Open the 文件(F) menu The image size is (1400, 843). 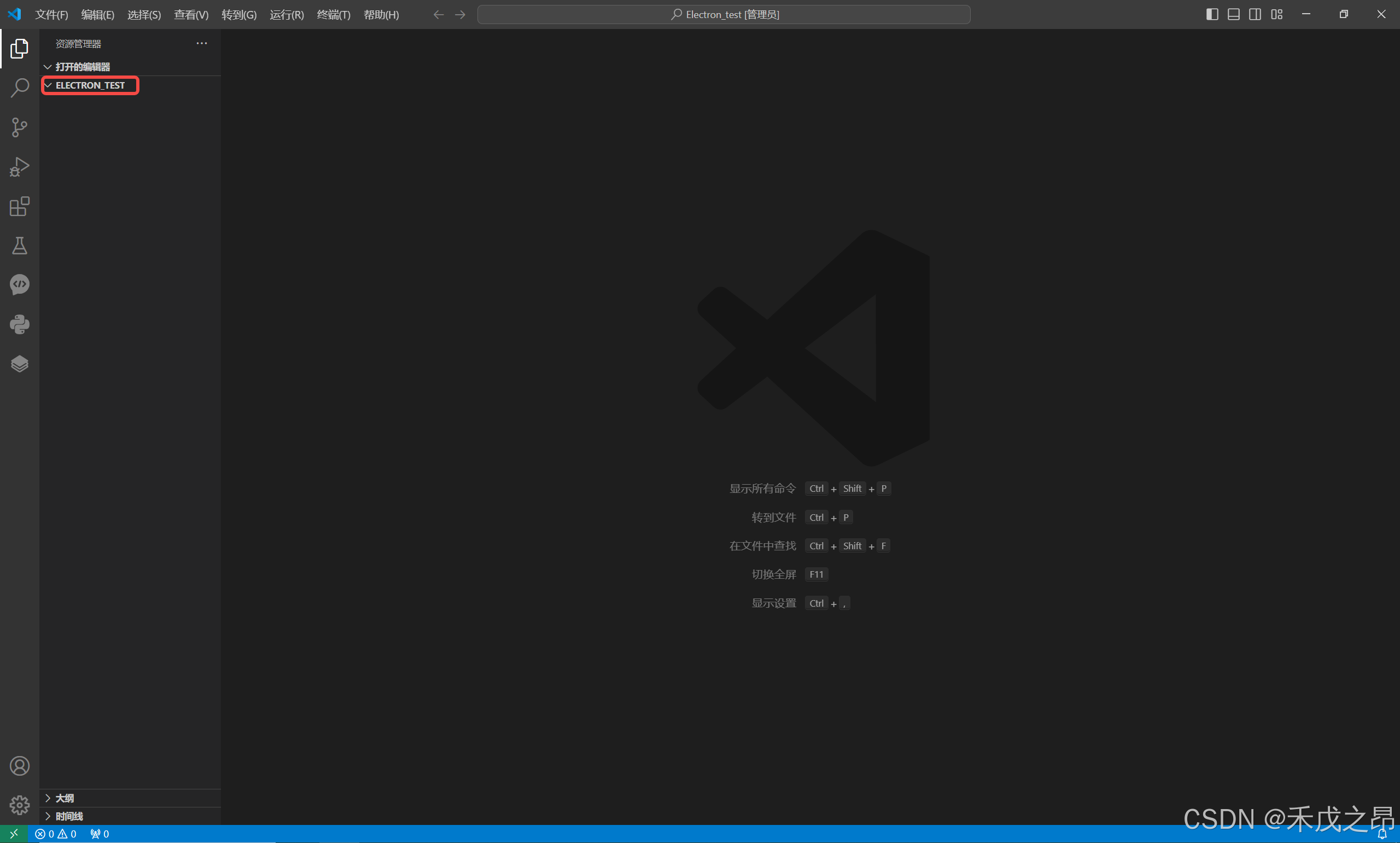pos(51,15)
